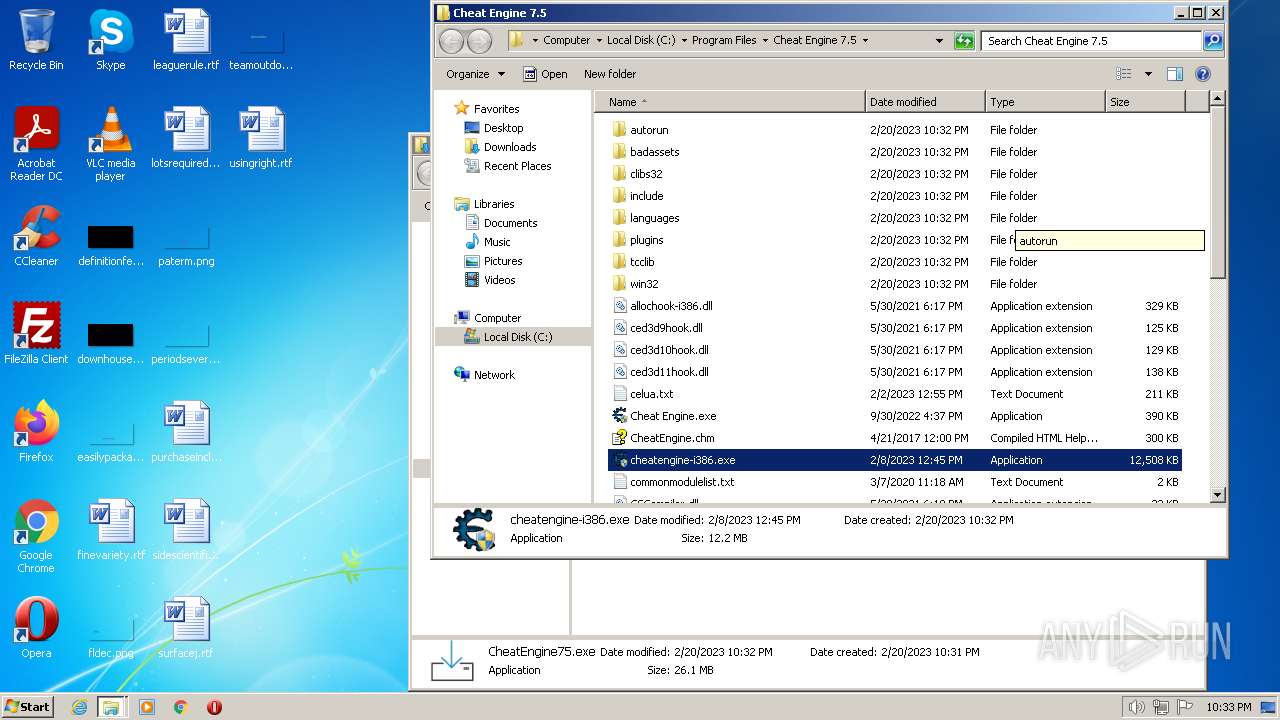Open the Start menu
This screenshot has width=1280, height=720.
pos(28,707)
